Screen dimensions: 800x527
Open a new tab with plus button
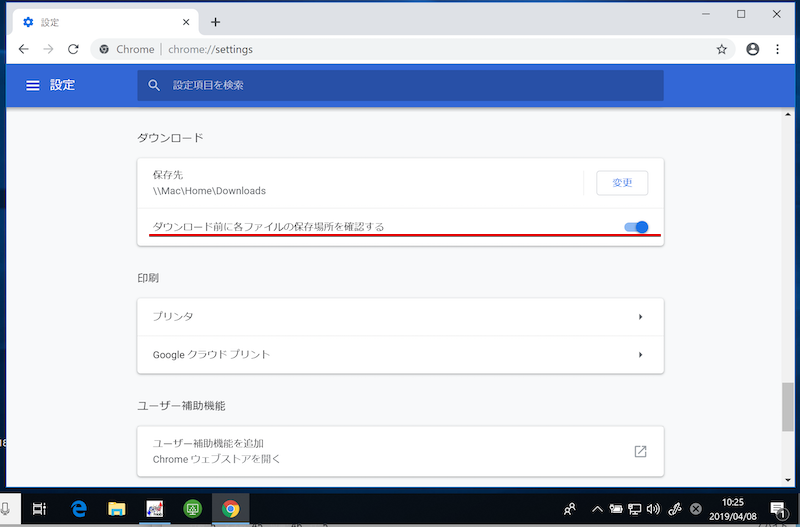(215, 22)
